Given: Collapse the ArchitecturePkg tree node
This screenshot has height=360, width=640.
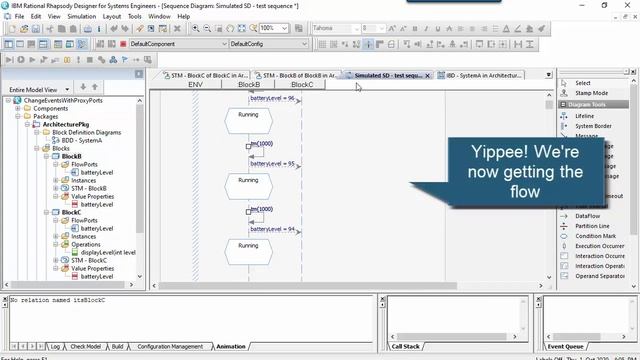Looking at the screenshot, I should tap(27, 124).
